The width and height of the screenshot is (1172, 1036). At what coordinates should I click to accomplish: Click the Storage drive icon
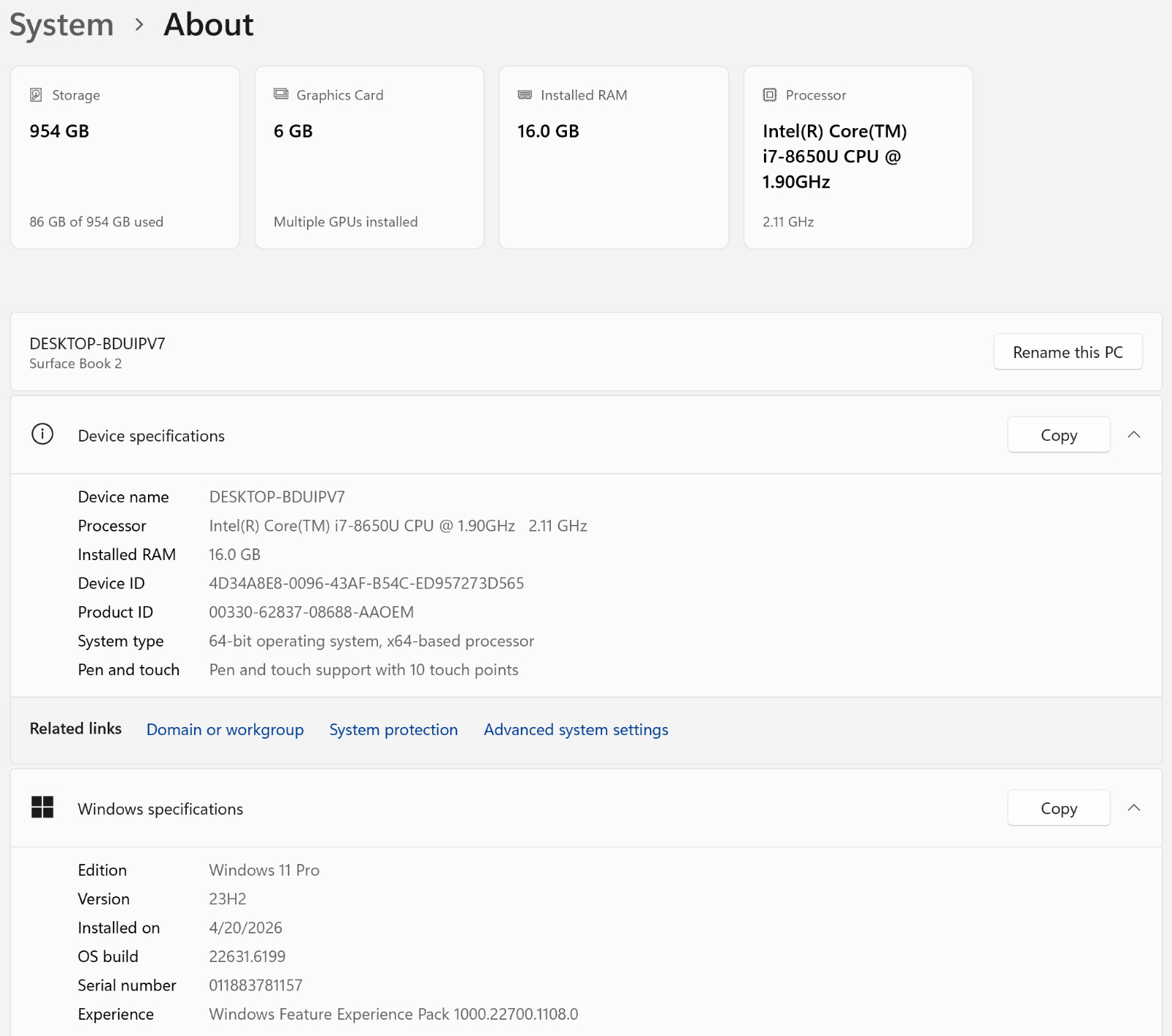click(36, 95)
